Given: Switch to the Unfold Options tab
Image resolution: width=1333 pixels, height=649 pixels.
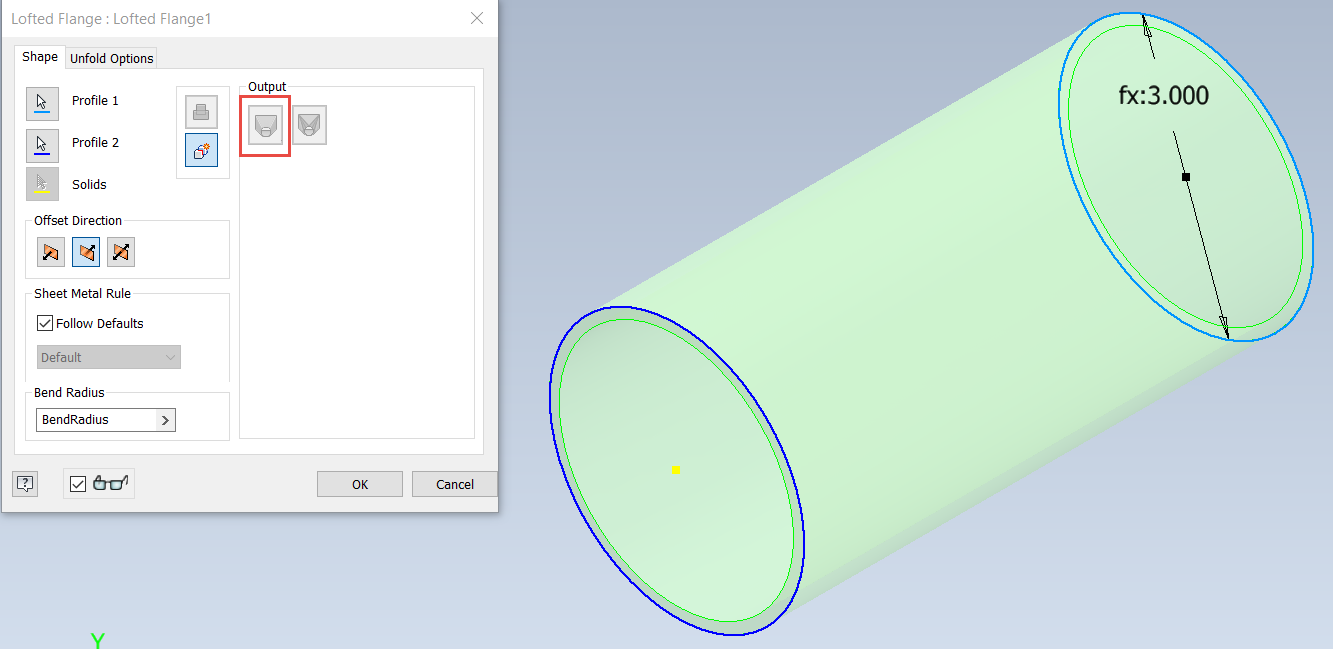Looking at the screenshot, I should 111,58.
